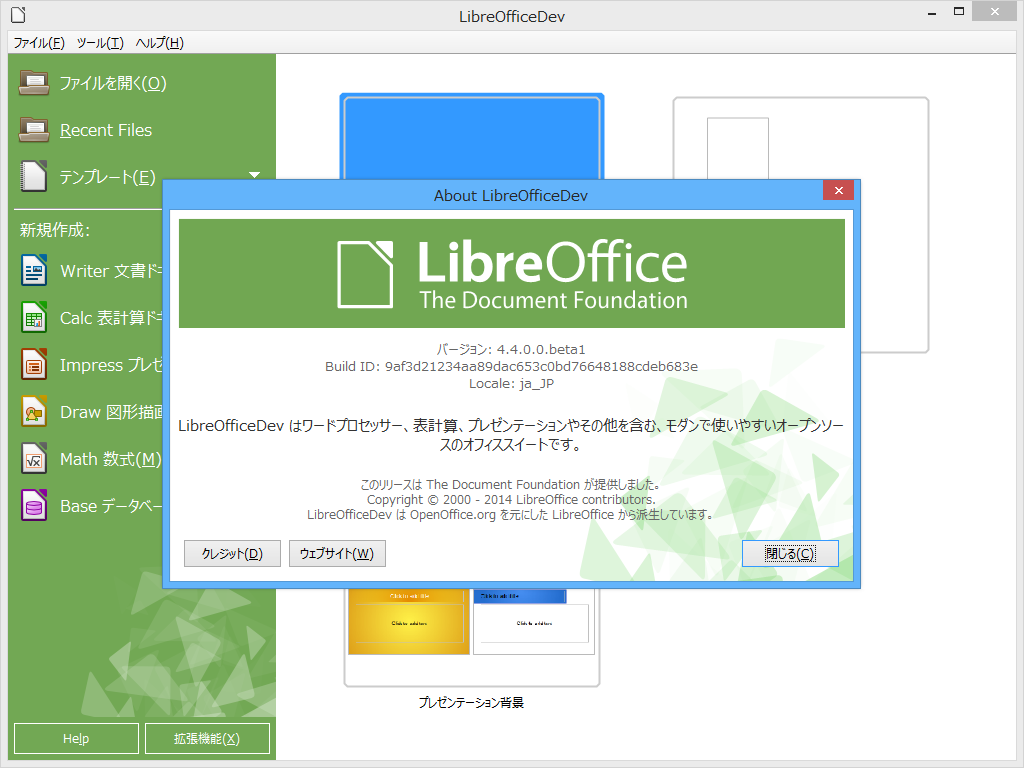Expand the テンプレート dropdown arrow
Image resolution: width=1024 pixels, height=768 pixels.
click(255, 175)
